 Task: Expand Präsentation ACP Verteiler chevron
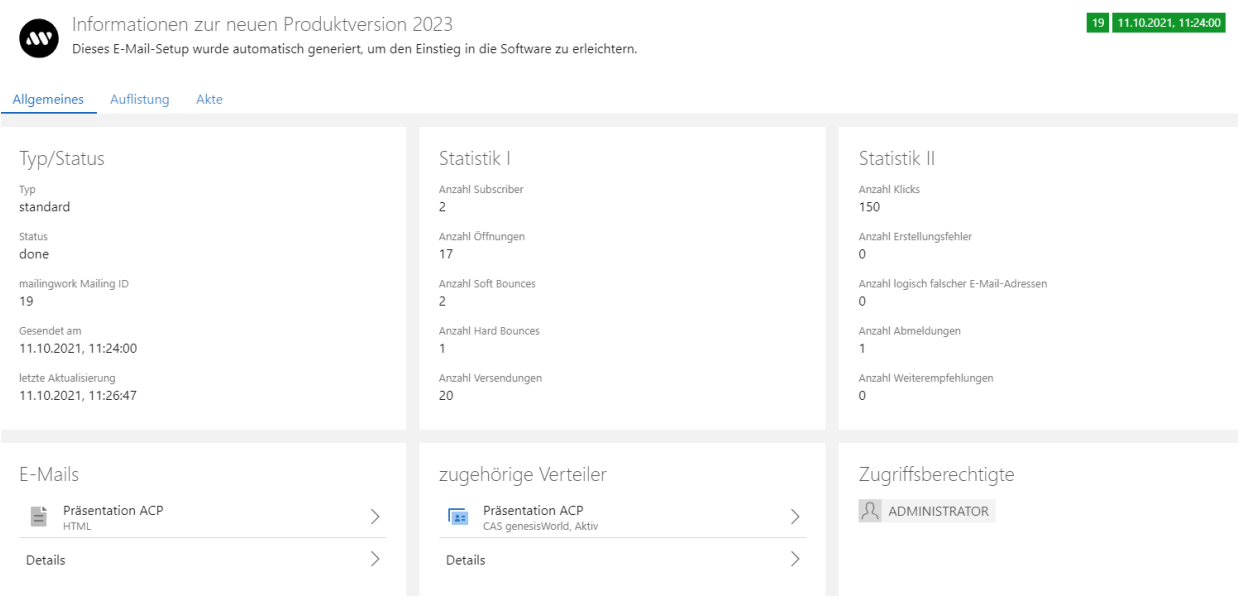pos(796,516)
